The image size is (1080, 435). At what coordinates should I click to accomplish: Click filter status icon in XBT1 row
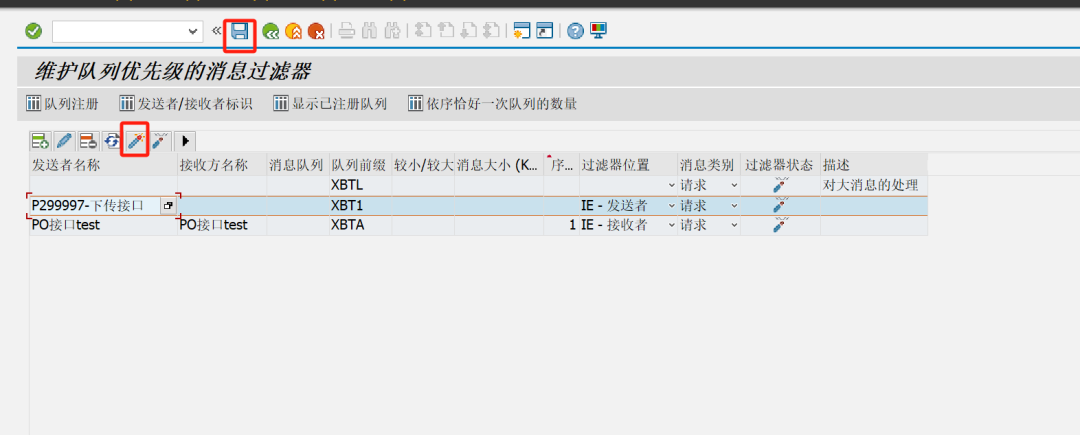coord(780,205)
